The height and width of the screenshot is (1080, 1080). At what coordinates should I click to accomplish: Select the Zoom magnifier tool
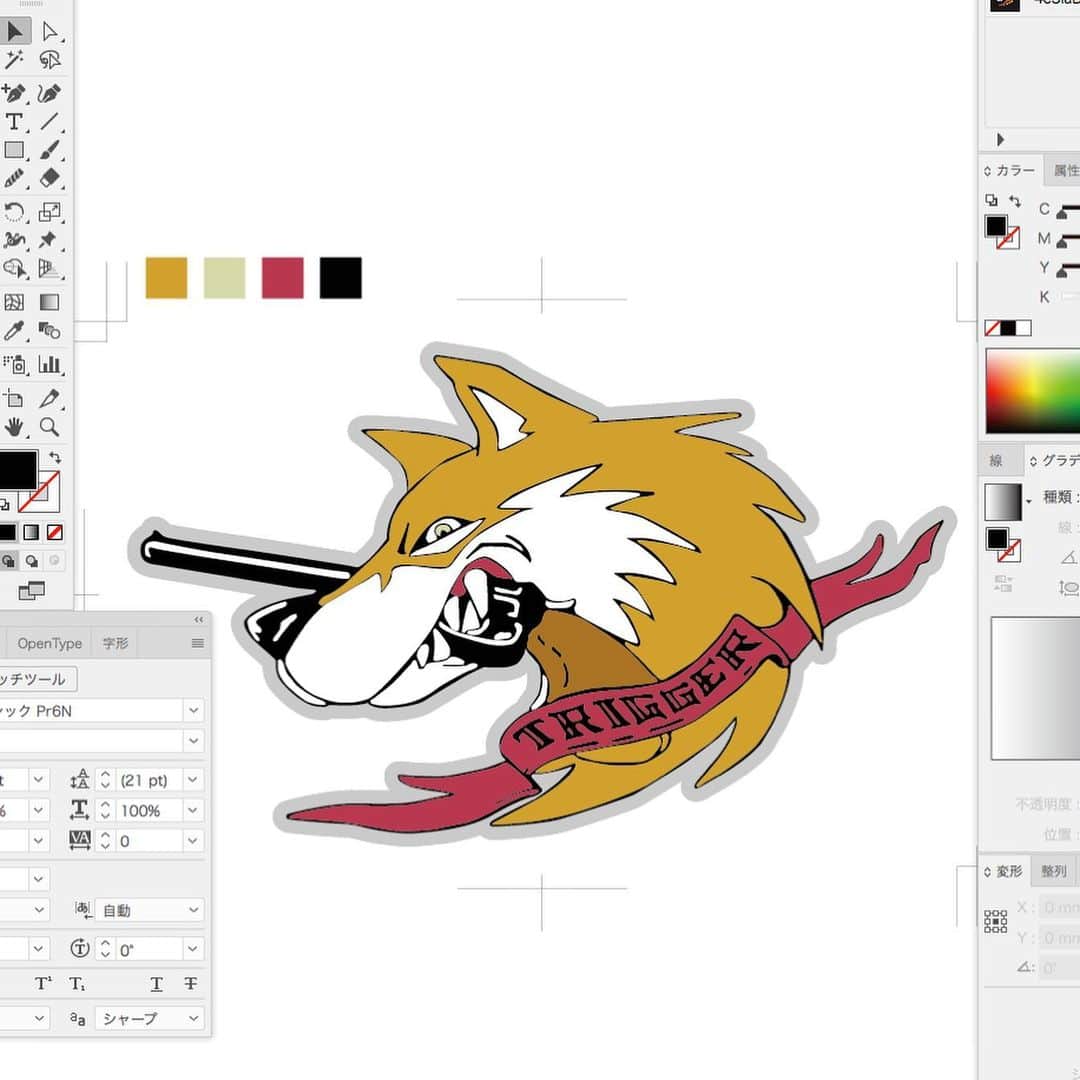click(x=50, y=427)
